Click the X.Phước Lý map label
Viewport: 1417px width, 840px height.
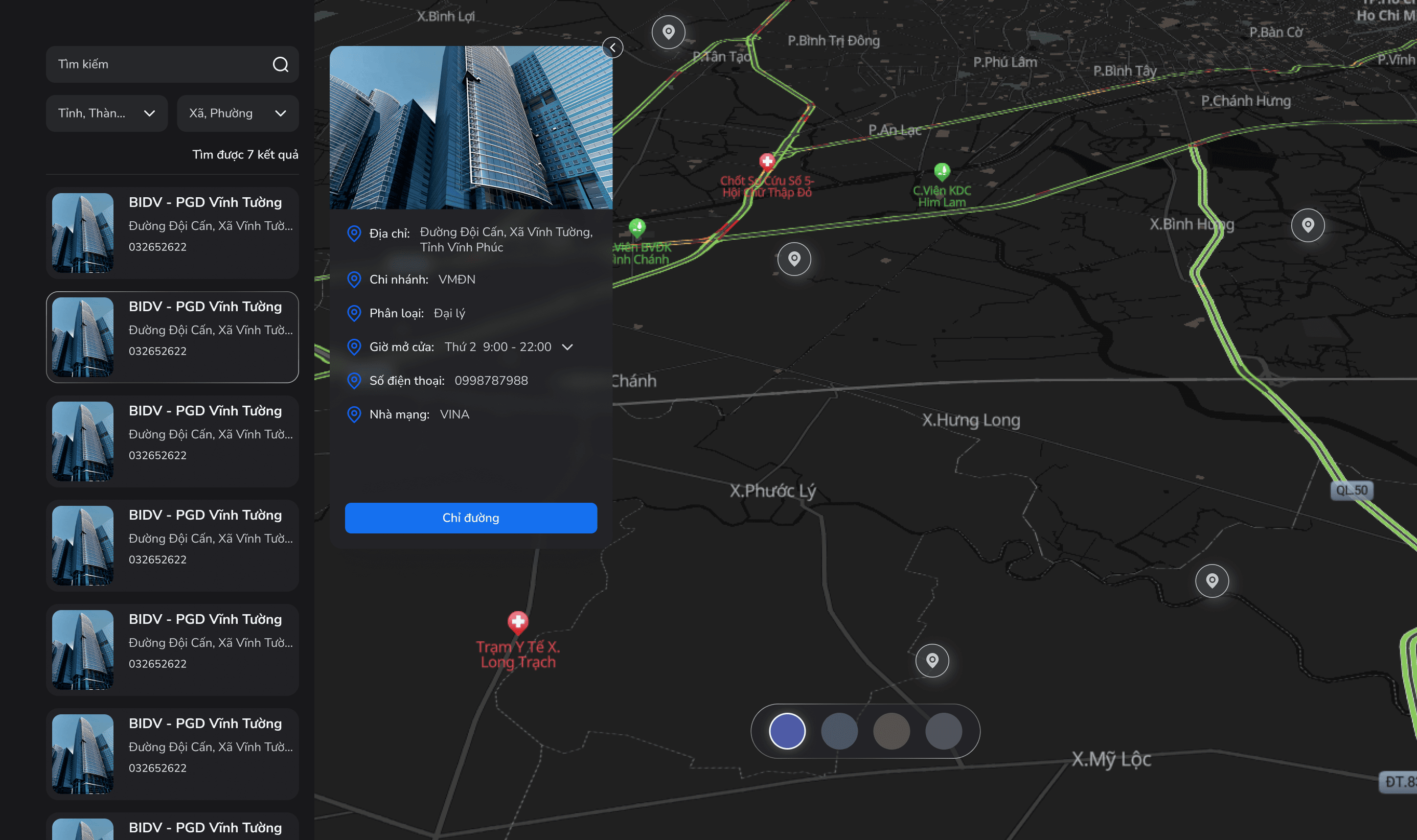click(773, 491)
